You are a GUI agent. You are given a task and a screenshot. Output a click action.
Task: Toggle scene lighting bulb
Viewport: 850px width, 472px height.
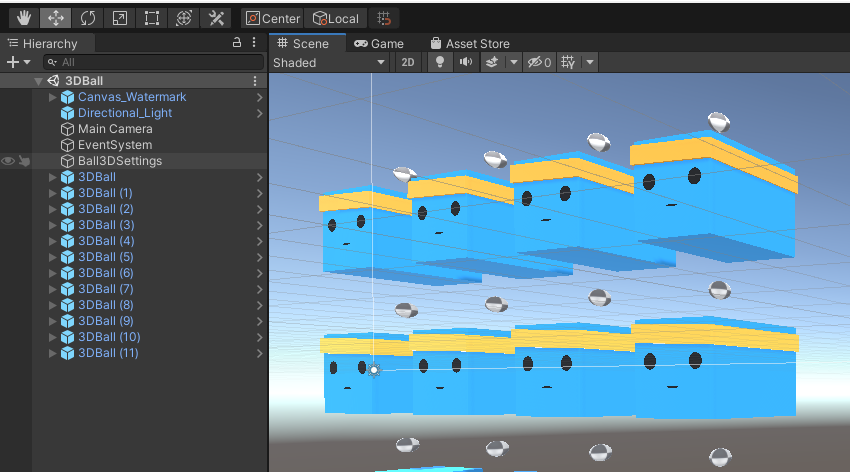coord(440,62)
